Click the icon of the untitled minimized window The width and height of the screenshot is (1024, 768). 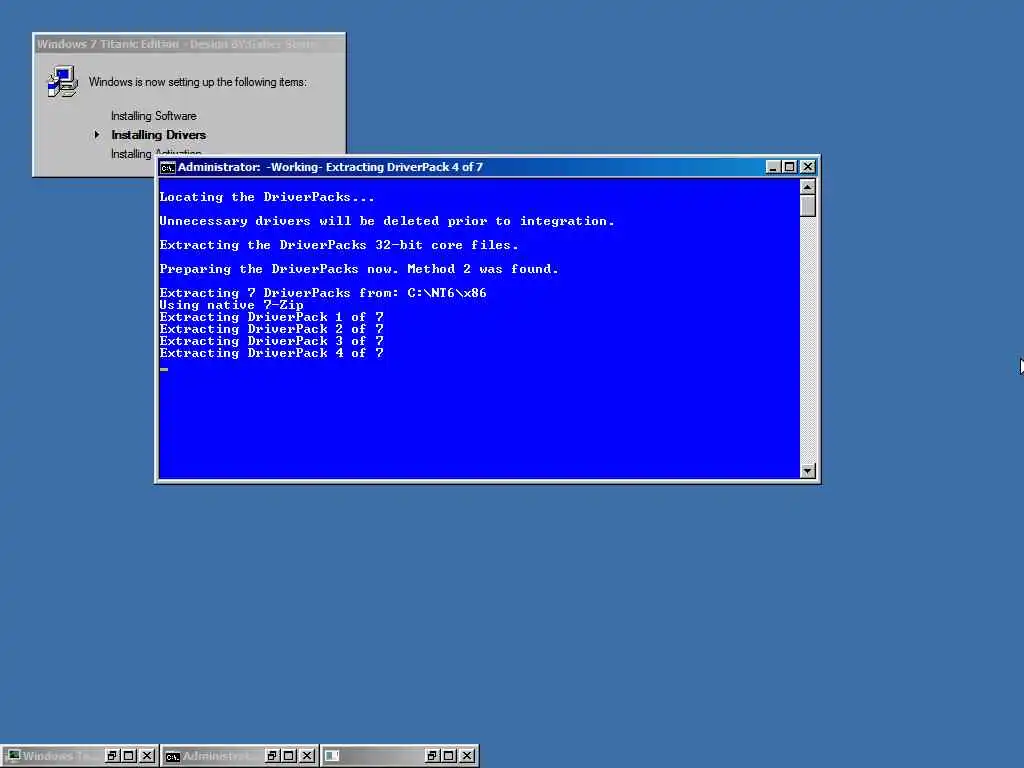click(x=332, y=756)
